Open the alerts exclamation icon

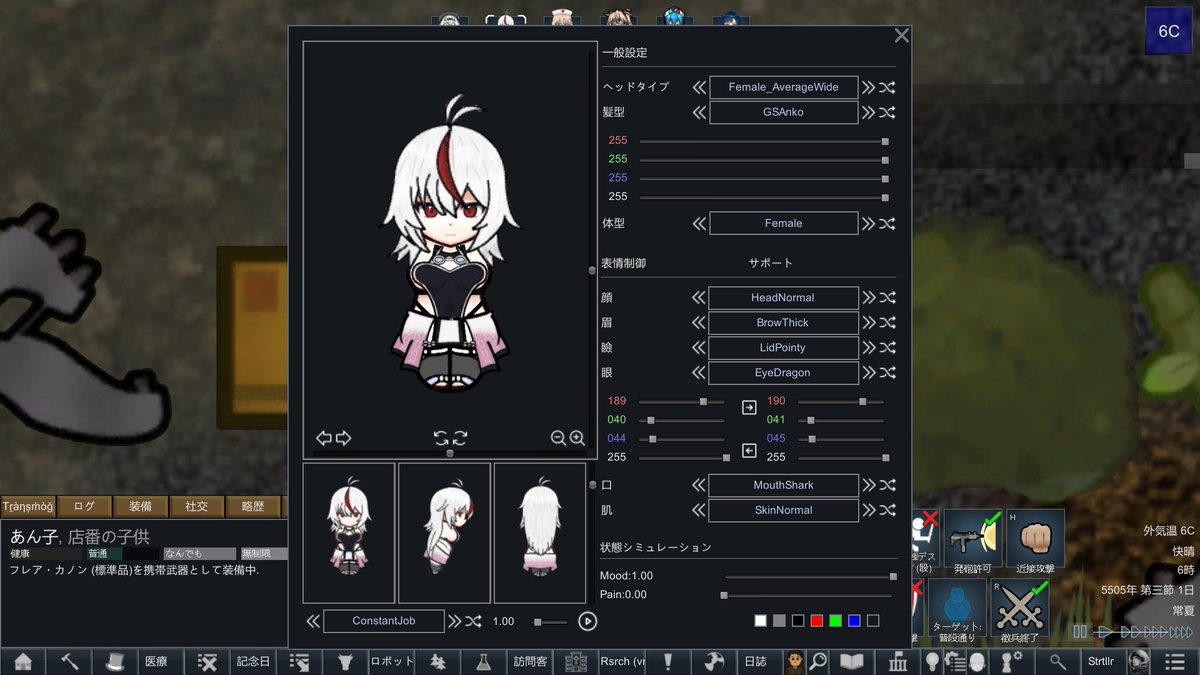pyautogui.click(x=668, y=661)
